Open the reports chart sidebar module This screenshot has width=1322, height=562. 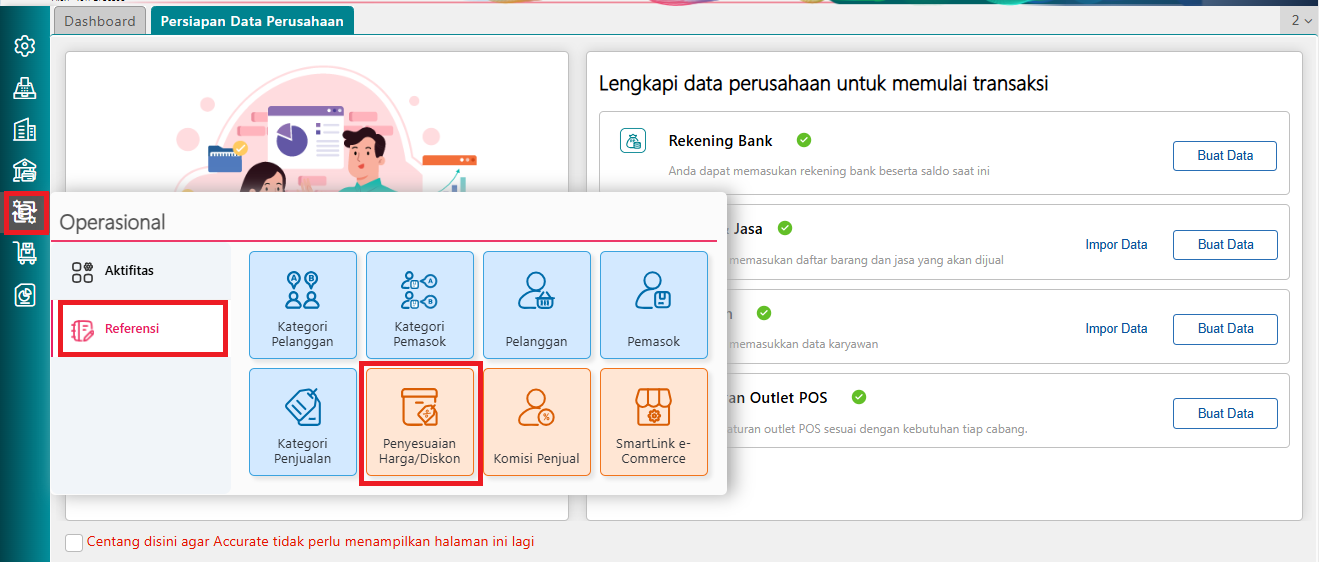(25, 295)
